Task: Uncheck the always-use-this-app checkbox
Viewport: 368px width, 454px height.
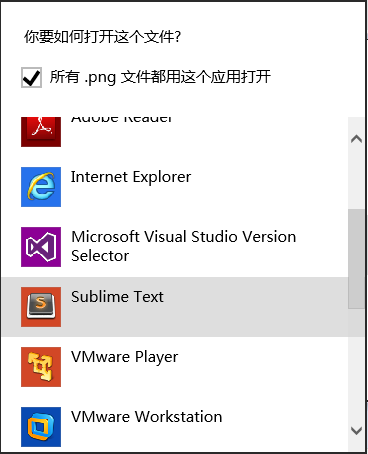Action: 31,78
